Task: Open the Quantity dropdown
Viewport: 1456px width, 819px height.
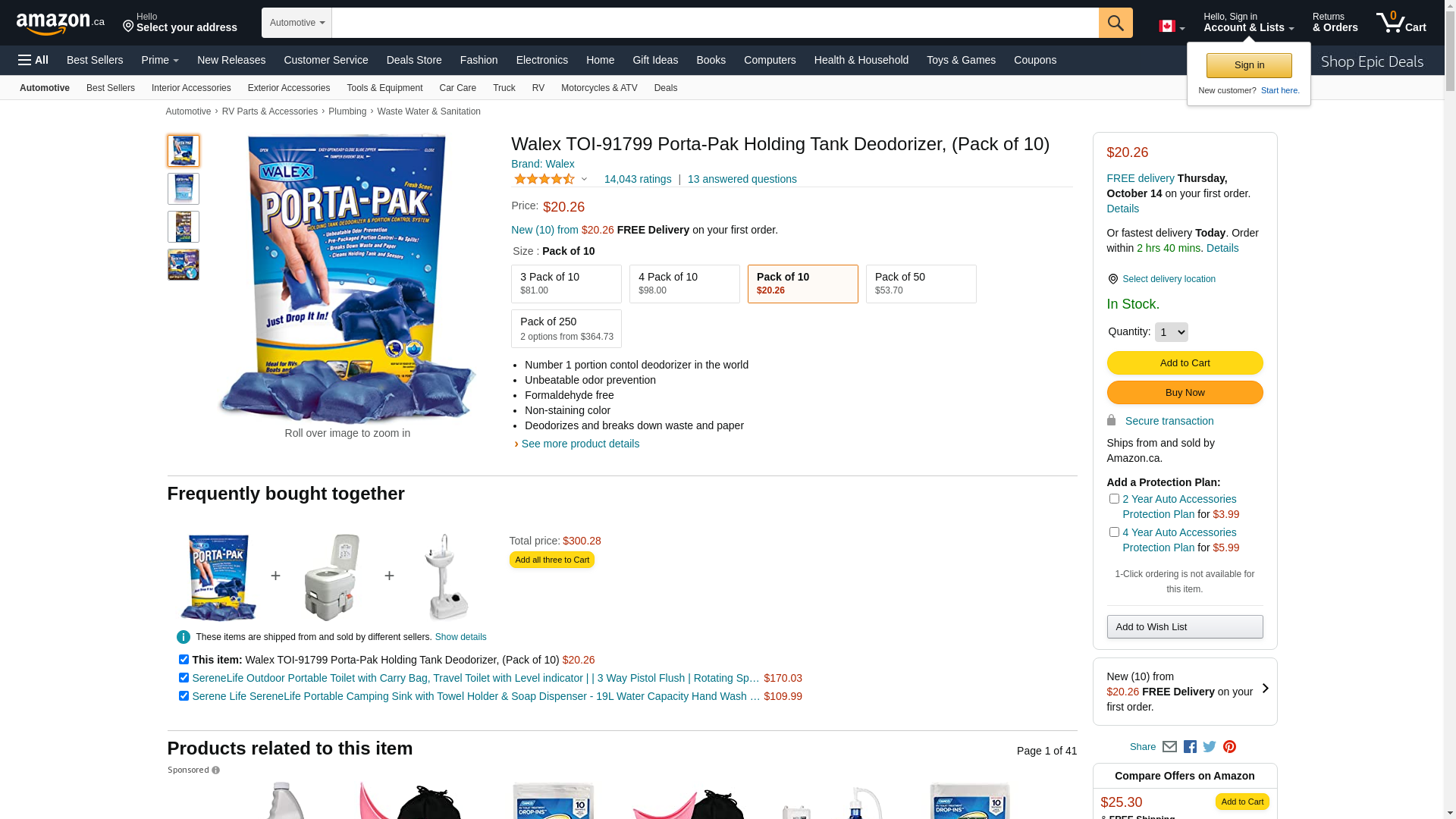Action: (x=1171, y=332)
